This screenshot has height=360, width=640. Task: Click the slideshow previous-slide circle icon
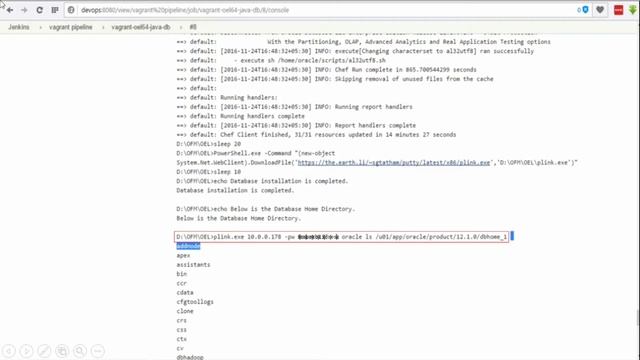[x=9, y=351]
